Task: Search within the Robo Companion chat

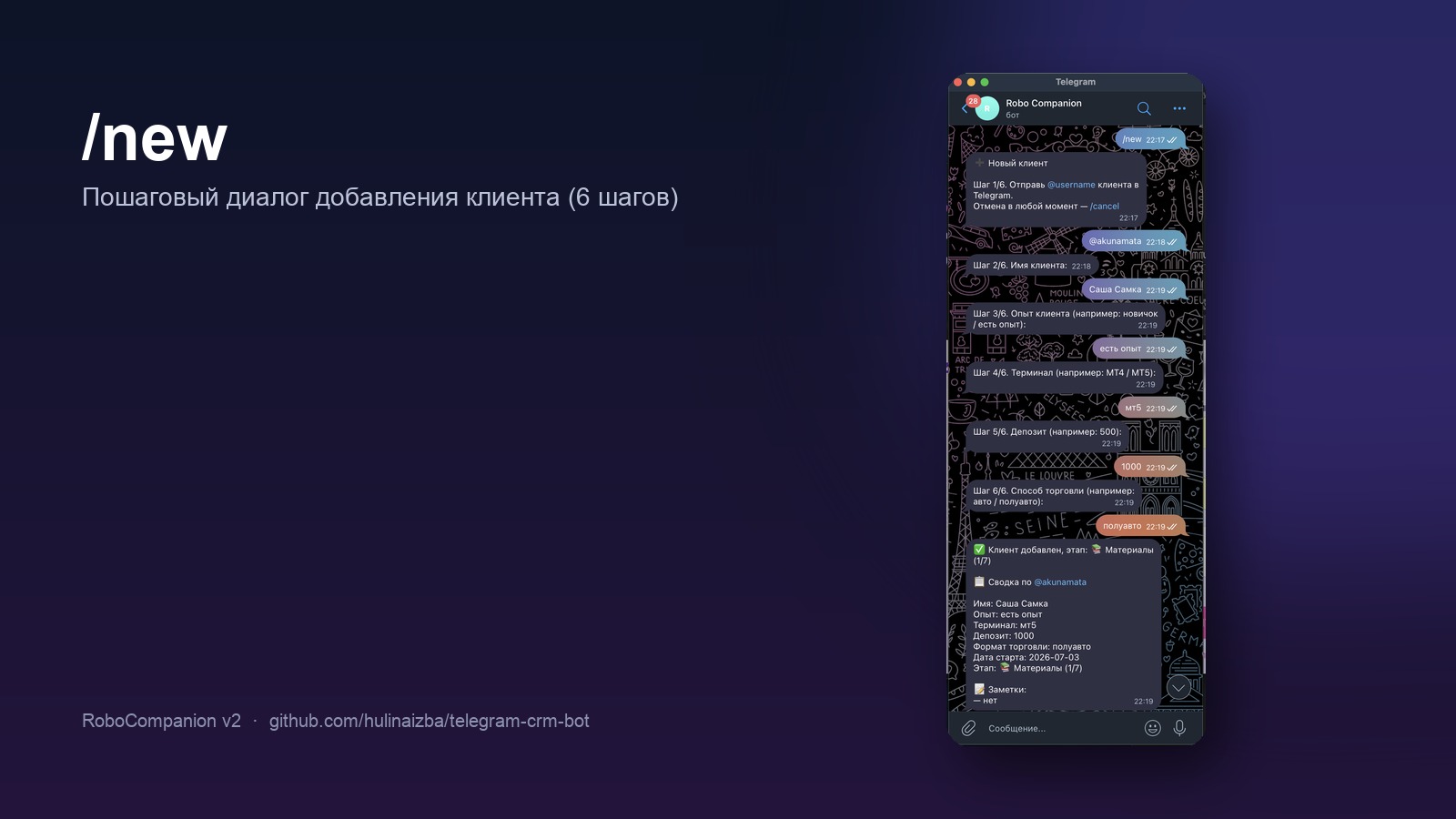Action: click(1144, 108)
